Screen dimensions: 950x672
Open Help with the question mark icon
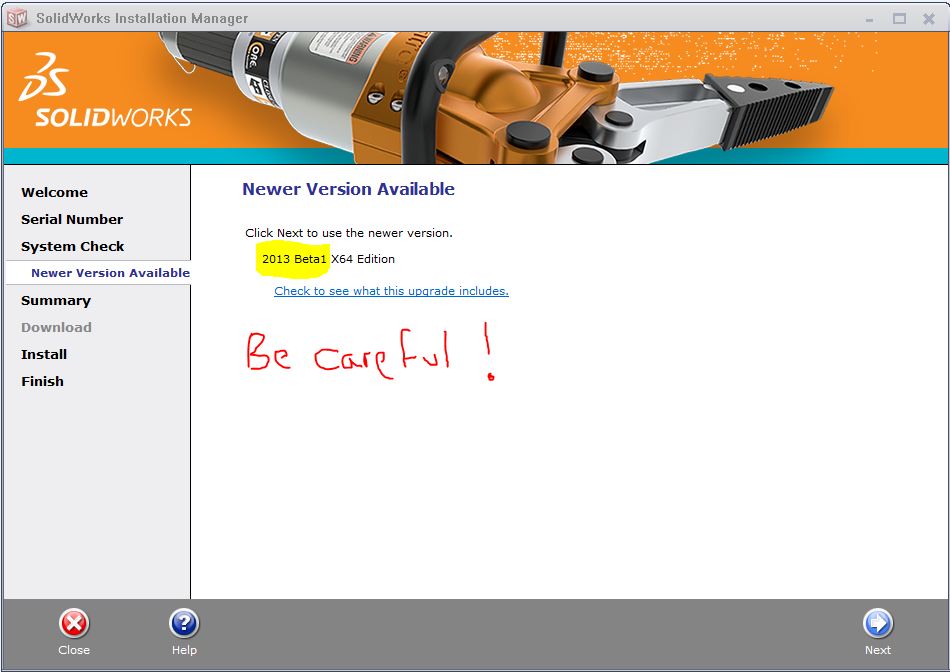pyautogui.click(x=184, y=624)
